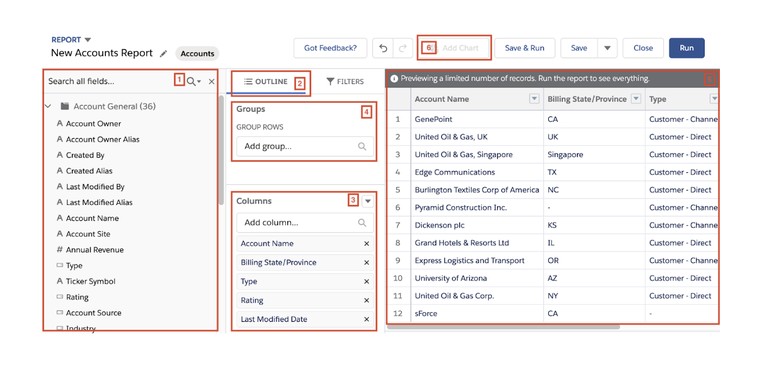Screen dimensions: 768x387
Task: Close the fields search panel with X
Action: [x=212, y=81]
